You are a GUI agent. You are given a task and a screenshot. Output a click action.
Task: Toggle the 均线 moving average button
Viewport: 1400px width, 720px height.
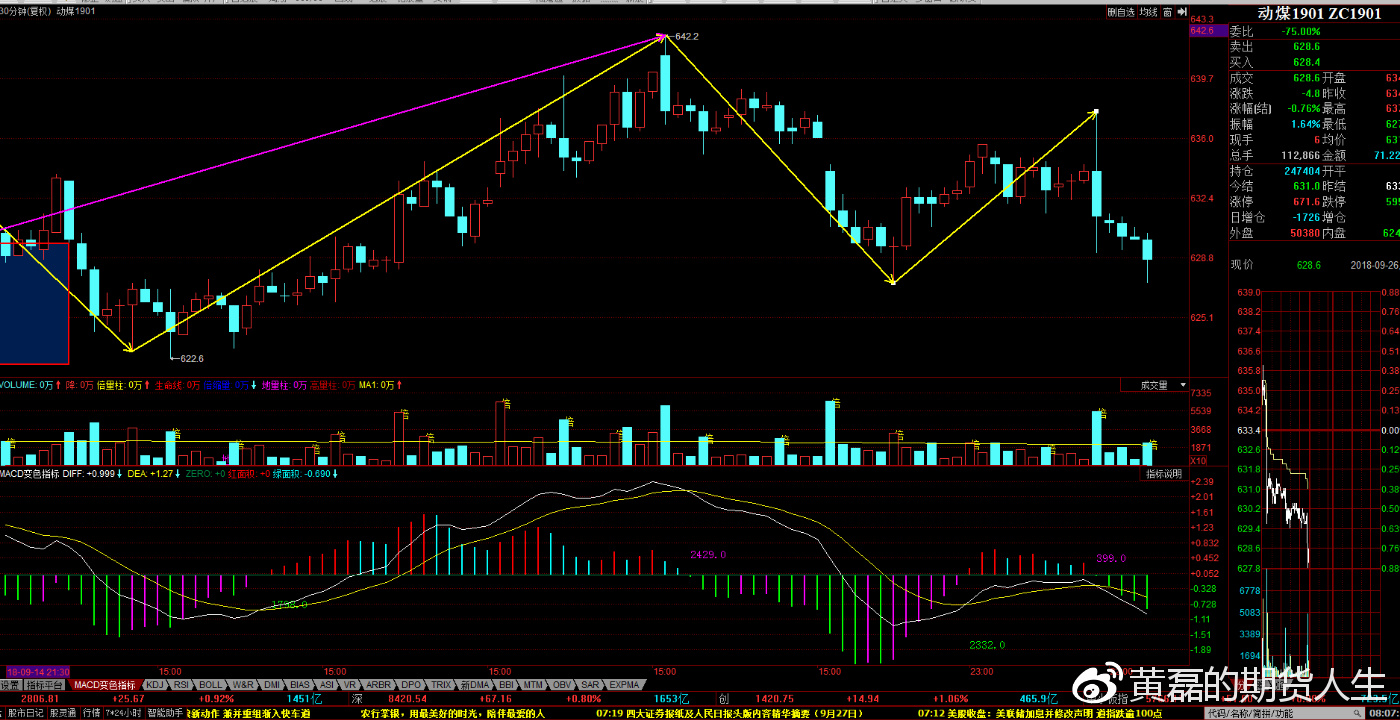pyautogui.click(x=1148, y=12)
